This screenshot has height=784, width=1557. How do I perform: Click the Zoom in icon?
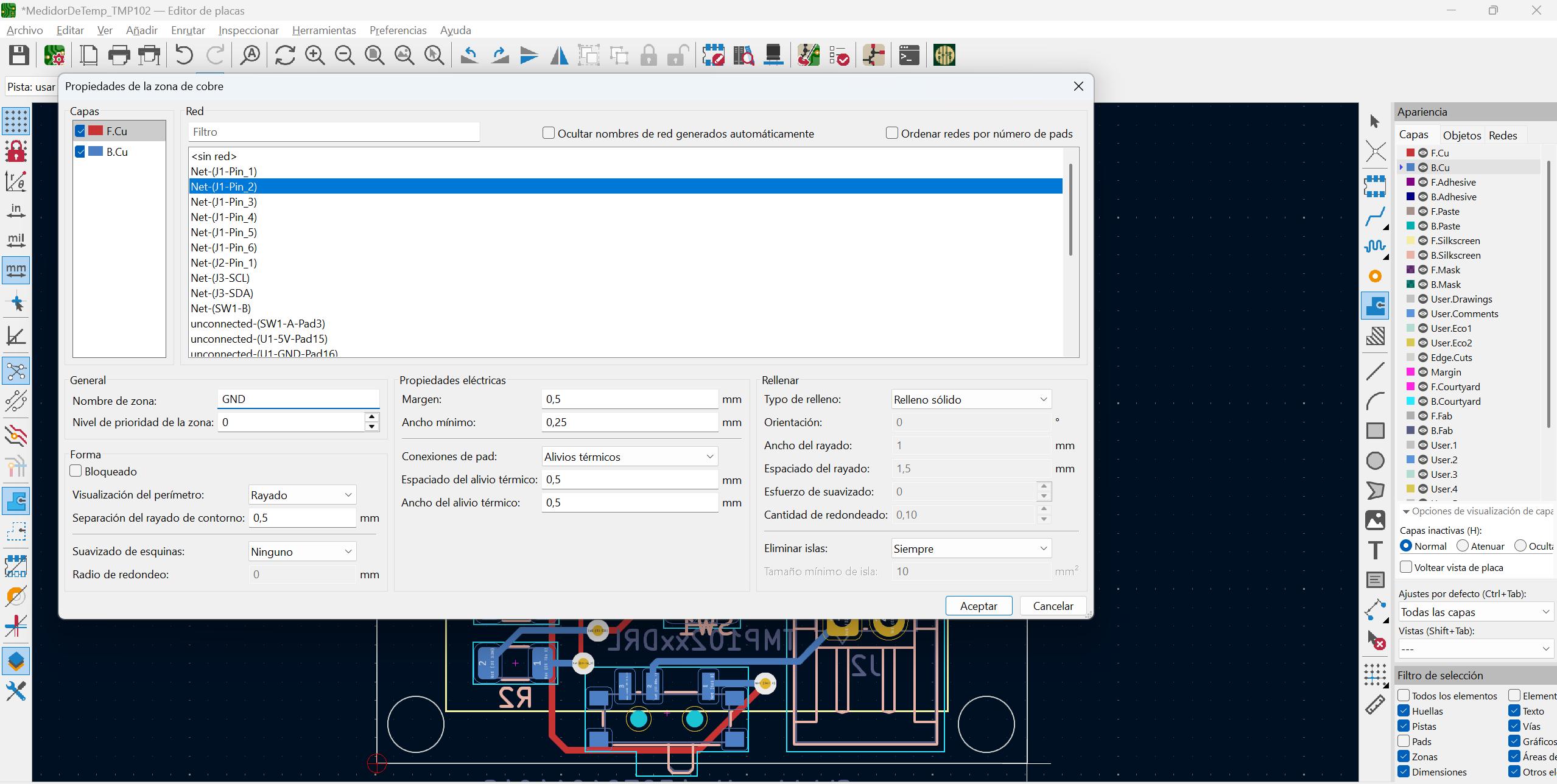[x=315, y=55]
